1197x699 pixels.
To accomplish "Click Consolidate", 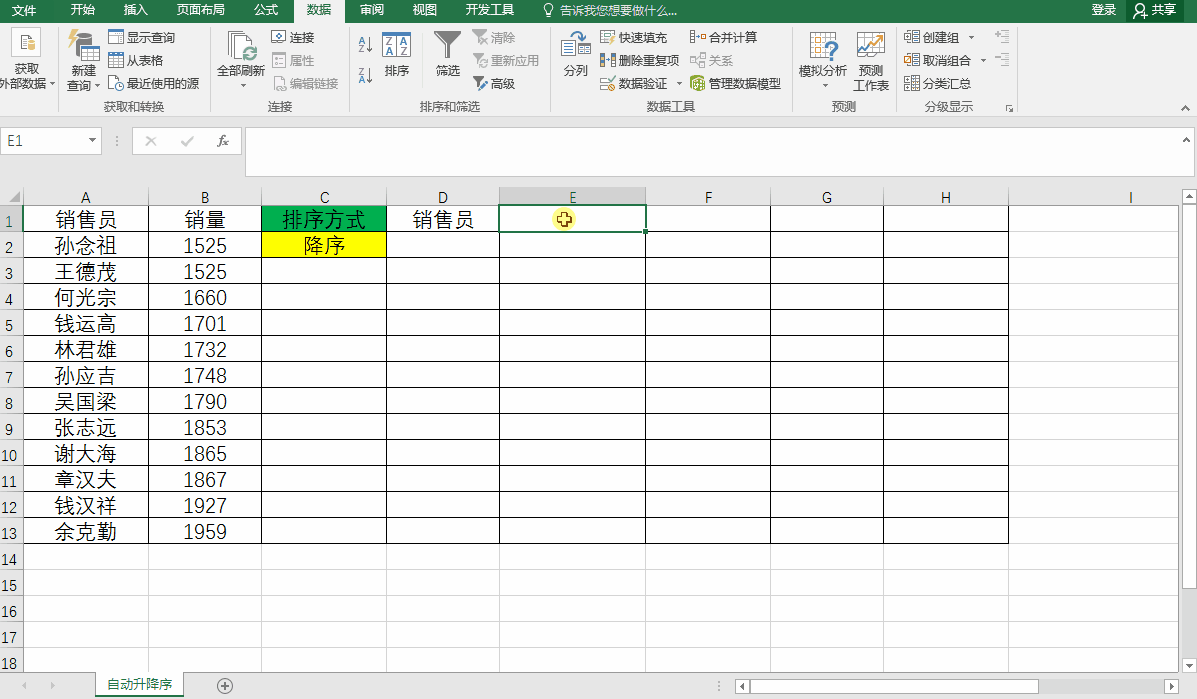I will pos(723,37).
